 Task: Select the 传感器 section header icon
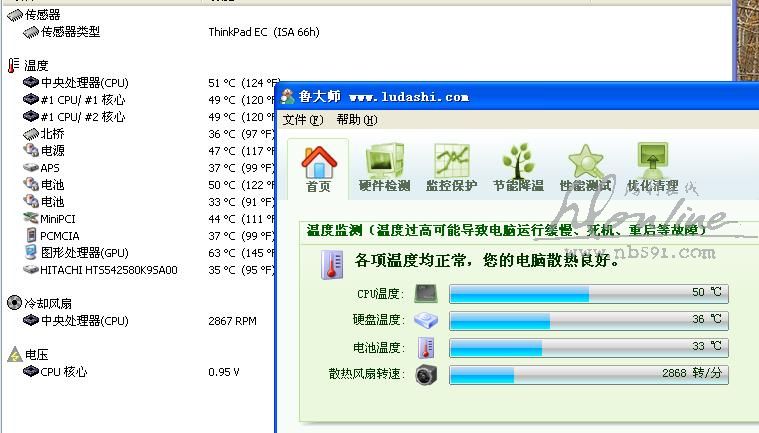[15, 15]
